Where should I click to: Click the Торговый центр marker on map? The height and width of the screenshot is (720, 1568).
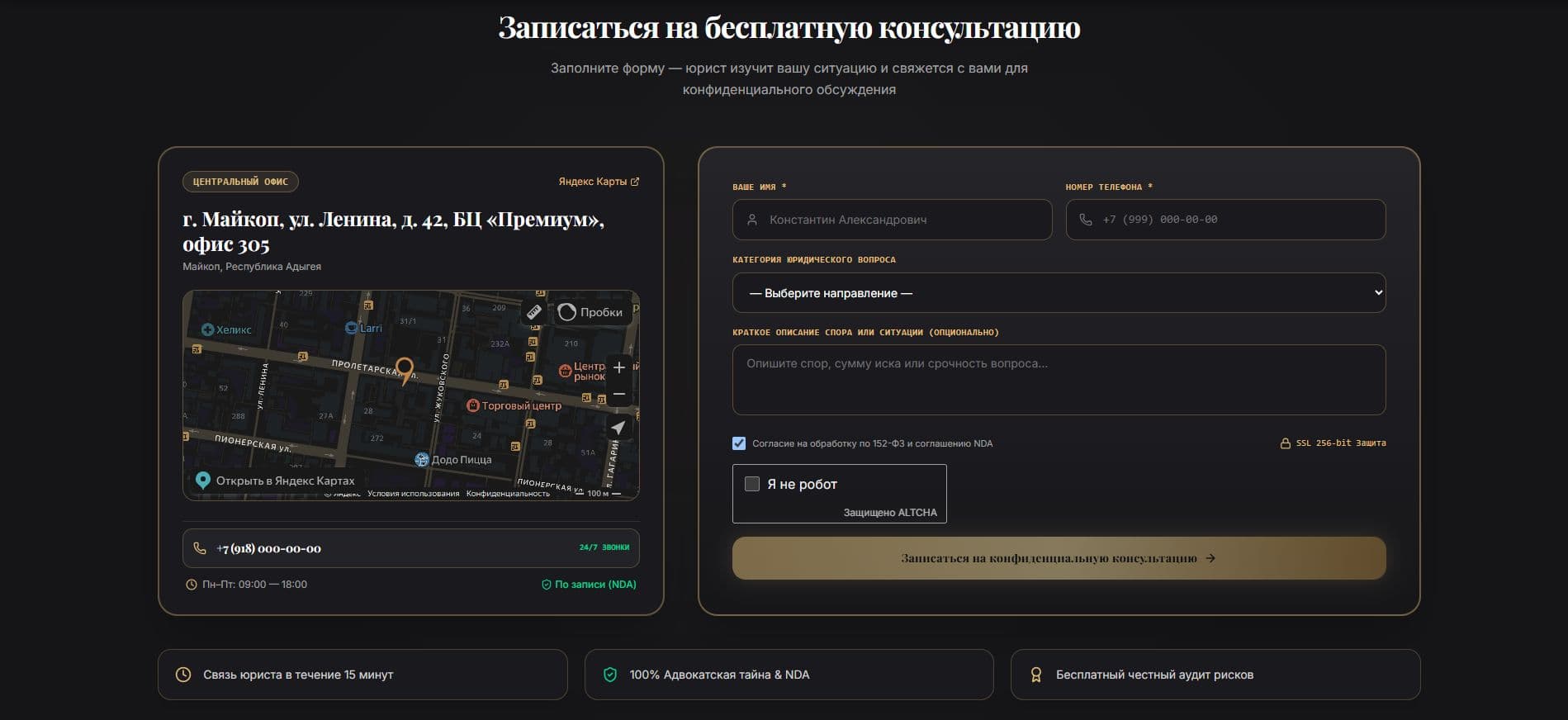pyautogui.click(x=514, y=405)
